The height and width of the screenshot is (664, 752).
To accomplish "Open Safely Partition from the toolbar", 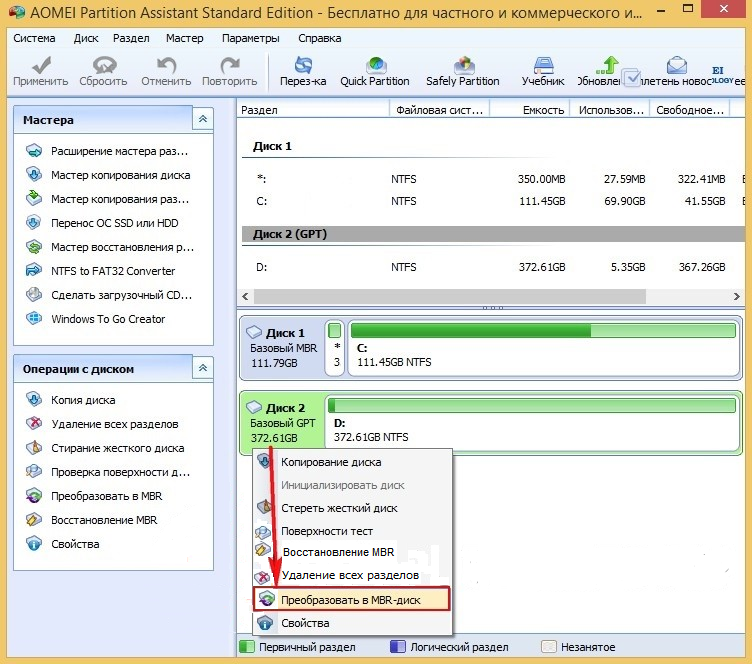I will point(463,71).
